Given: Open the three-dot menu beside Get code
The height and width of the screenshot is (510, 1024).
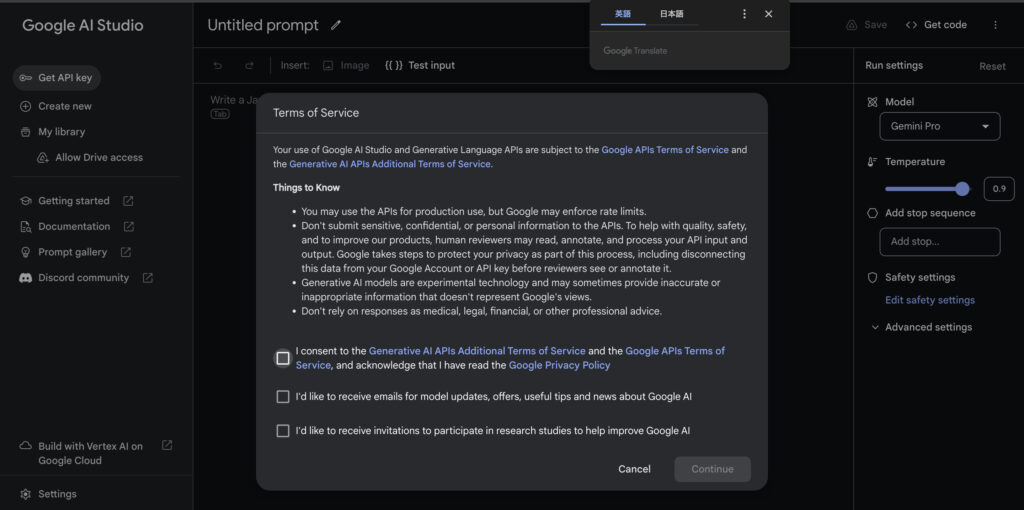Looking at the screenshot, I should pos(995,25).
